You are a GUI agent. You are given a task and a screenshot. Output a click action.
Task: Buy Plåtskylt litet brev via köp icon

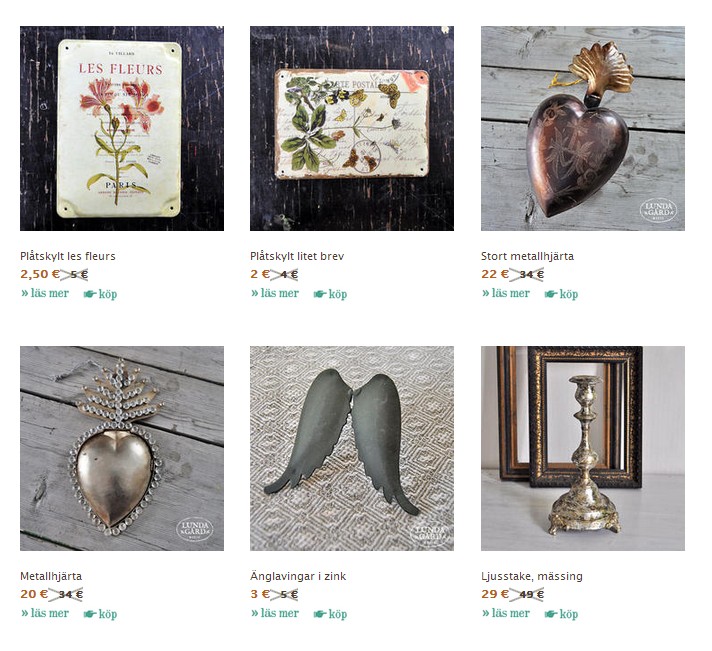[321, 294]
